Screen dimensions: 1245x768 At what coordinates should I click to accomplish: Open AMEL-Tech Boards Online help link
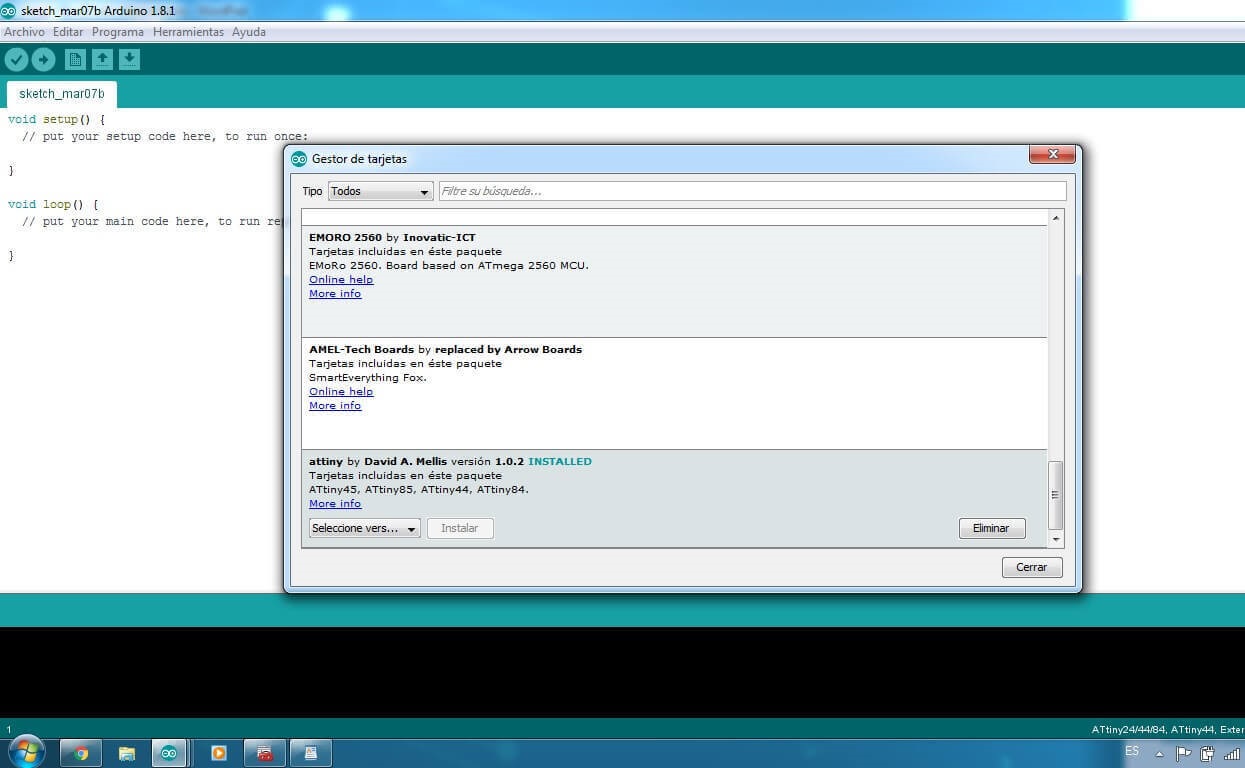click(x=341, y=392)
